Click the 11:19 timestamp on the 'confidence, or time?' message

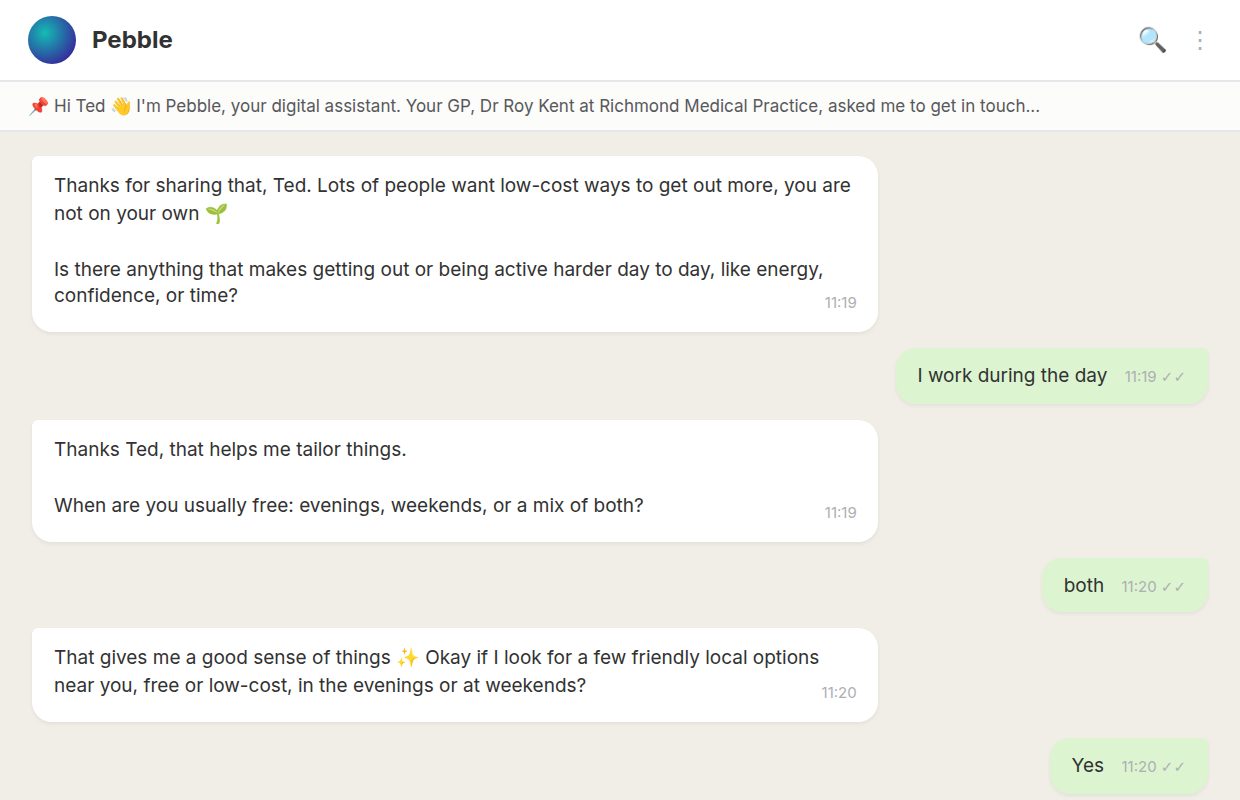click(x=840, y=302)
